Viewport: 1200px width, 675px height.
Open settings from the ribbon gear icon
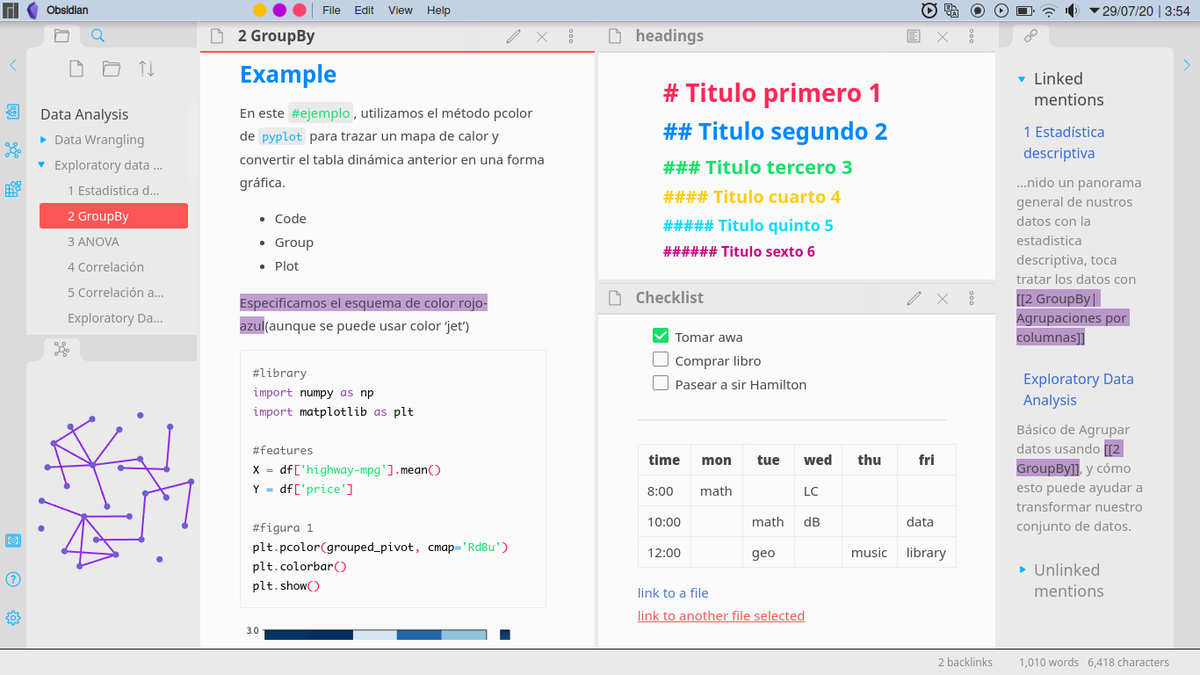coord(13,617)
